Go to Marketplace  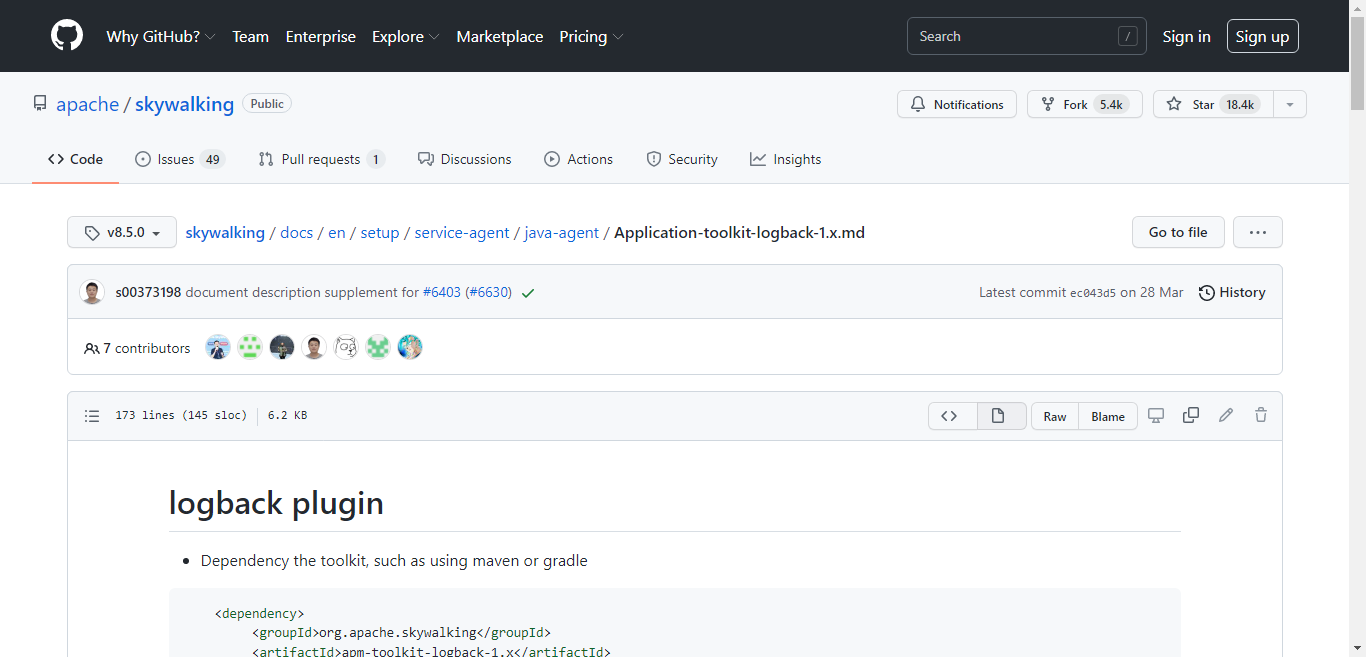tap(500, 36)
